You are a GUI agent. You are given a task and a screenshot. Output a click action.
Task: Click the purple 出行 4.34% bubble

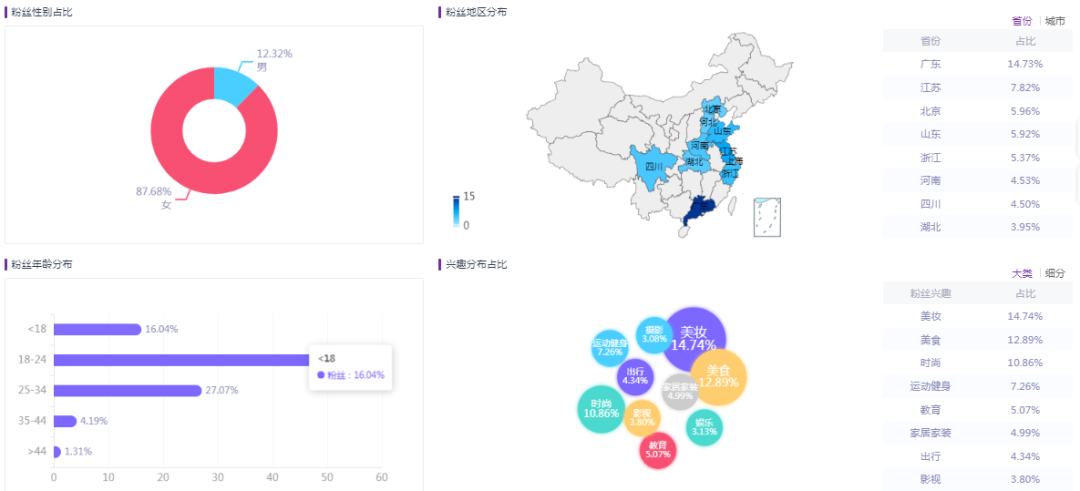click(634, 377)
